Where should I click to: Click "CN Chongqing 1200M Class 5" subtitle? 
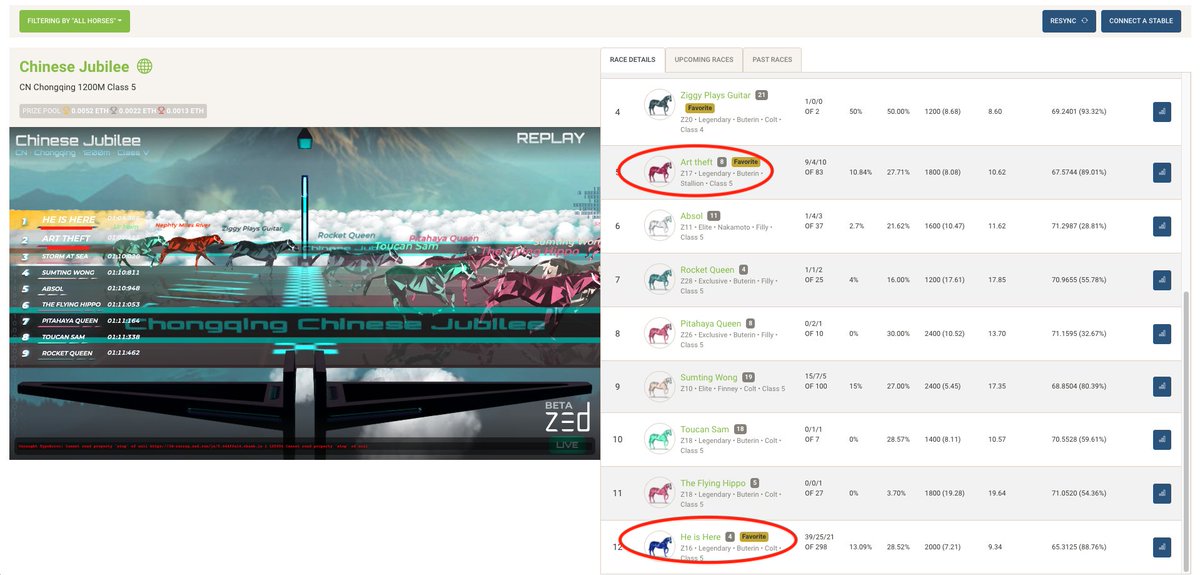tap(79, 88)
